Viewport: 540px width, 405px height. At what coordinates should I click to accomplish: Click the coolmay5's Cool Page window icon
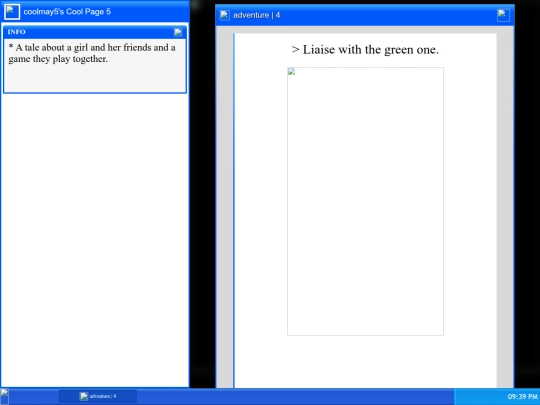point(12,12)
